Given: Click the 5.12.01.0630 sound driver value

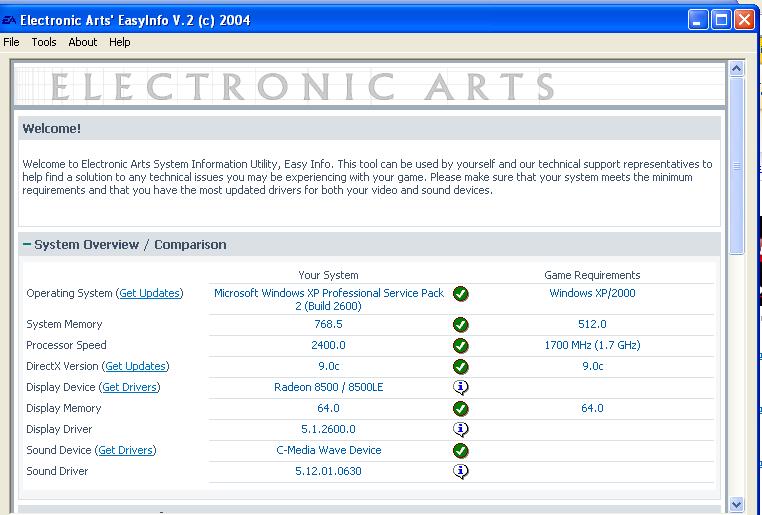Looking at the screenshot, I should [328, 471].
